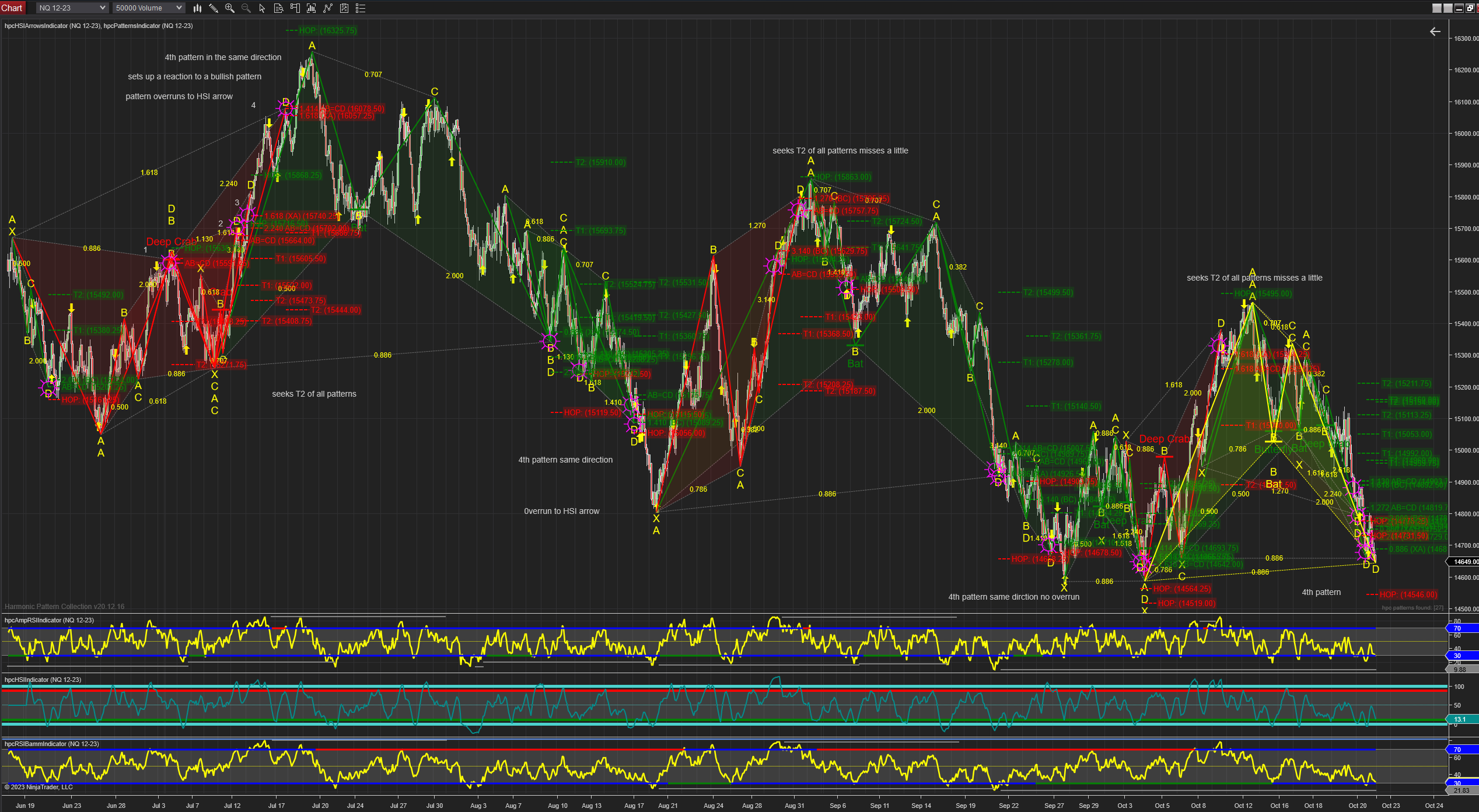
Task: Click the second gray link square button
Action: pyautogui.click(x=1447, y=8)
